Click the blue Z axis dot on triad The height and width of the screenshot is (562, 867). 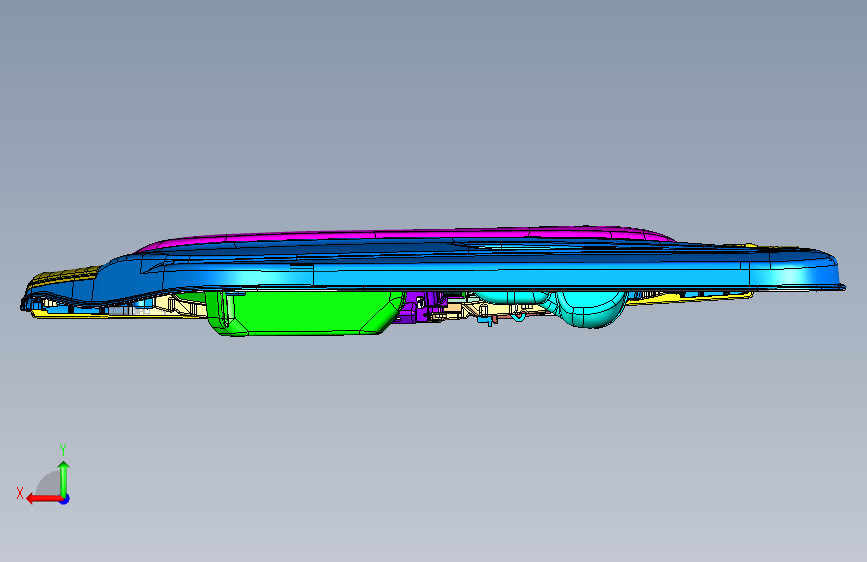coord(65,499)
